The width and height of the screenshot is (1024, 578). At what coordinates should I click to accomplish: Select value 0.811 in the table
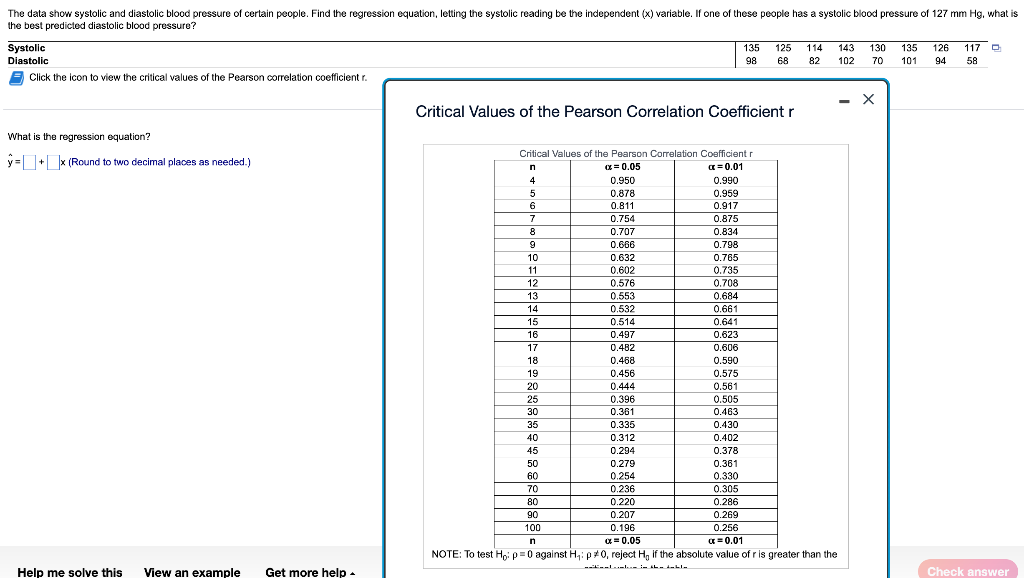[622, 206]
